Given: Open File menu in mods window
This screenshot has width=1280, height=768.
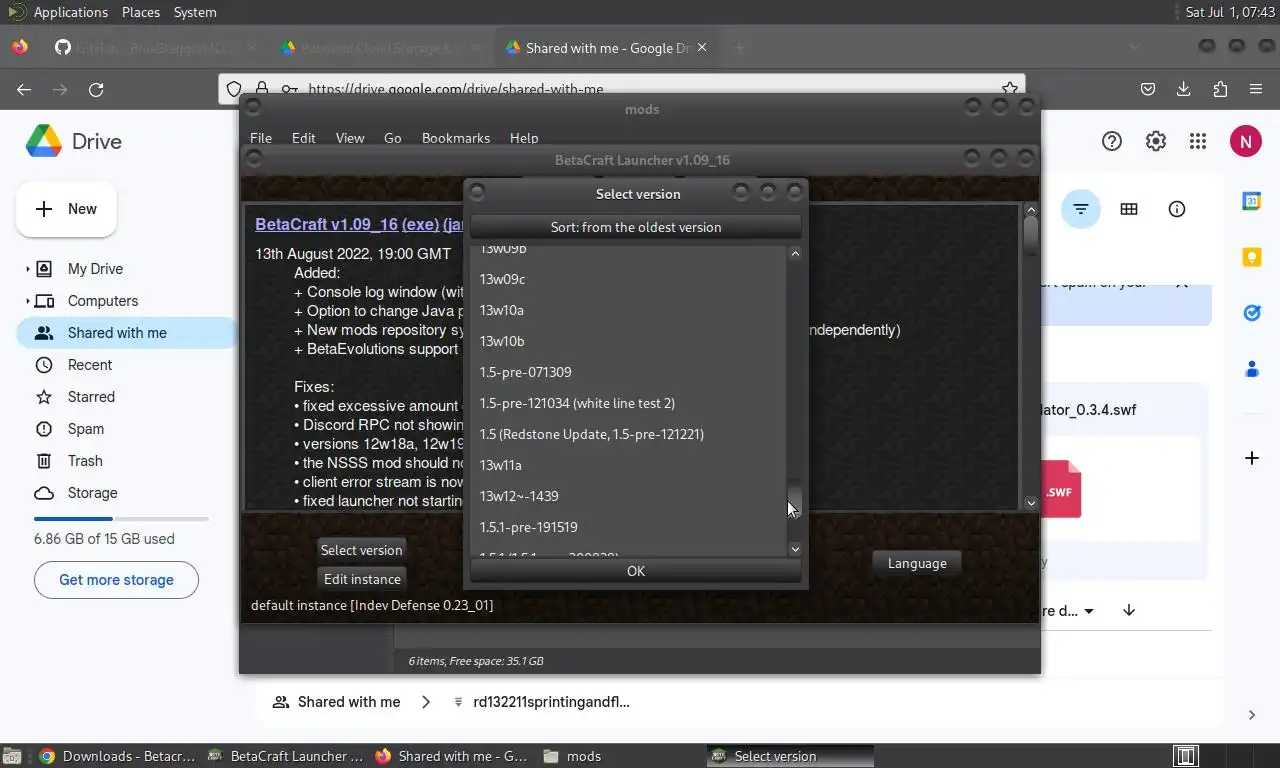Looking at the screenshot, I should [x=260, y=138].
